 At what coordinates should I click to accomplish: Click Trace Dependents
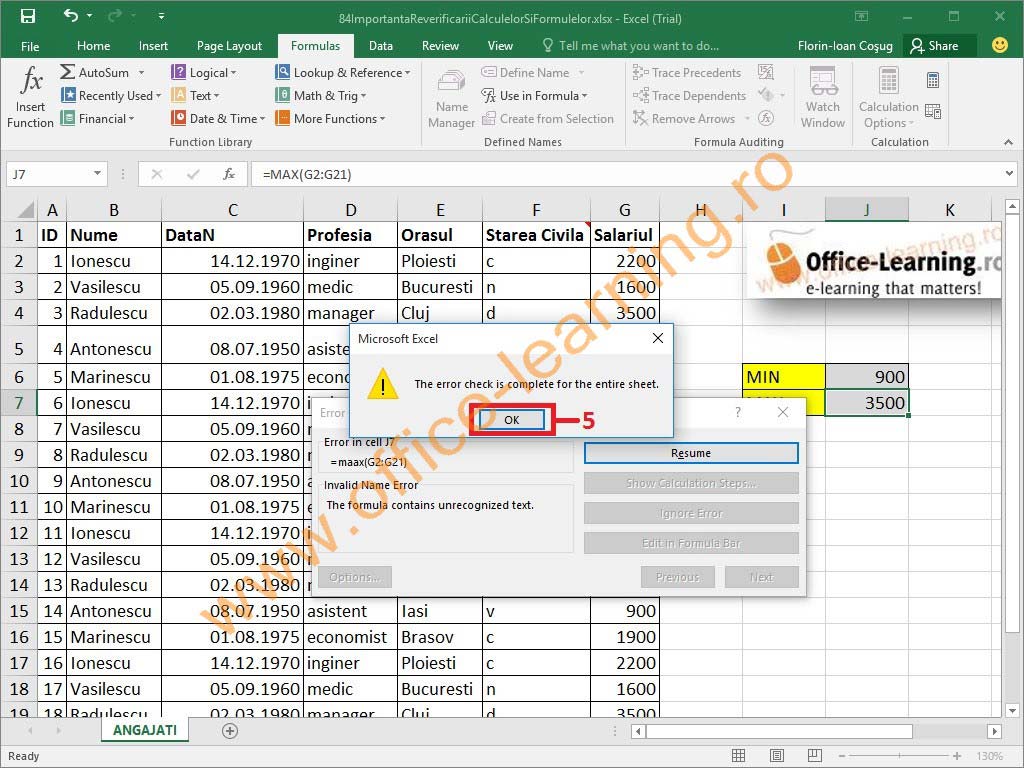(x=689, y=95)
